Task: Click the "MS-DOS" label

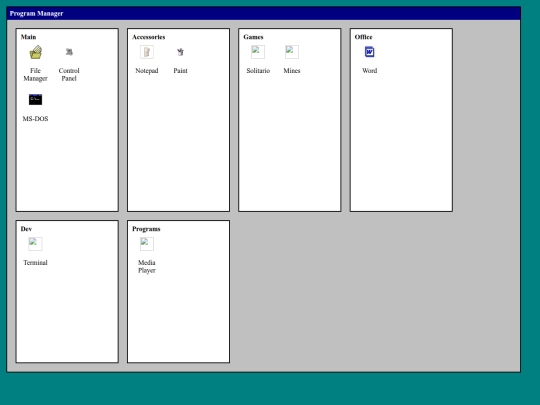Action: click(x=35, y=119)
